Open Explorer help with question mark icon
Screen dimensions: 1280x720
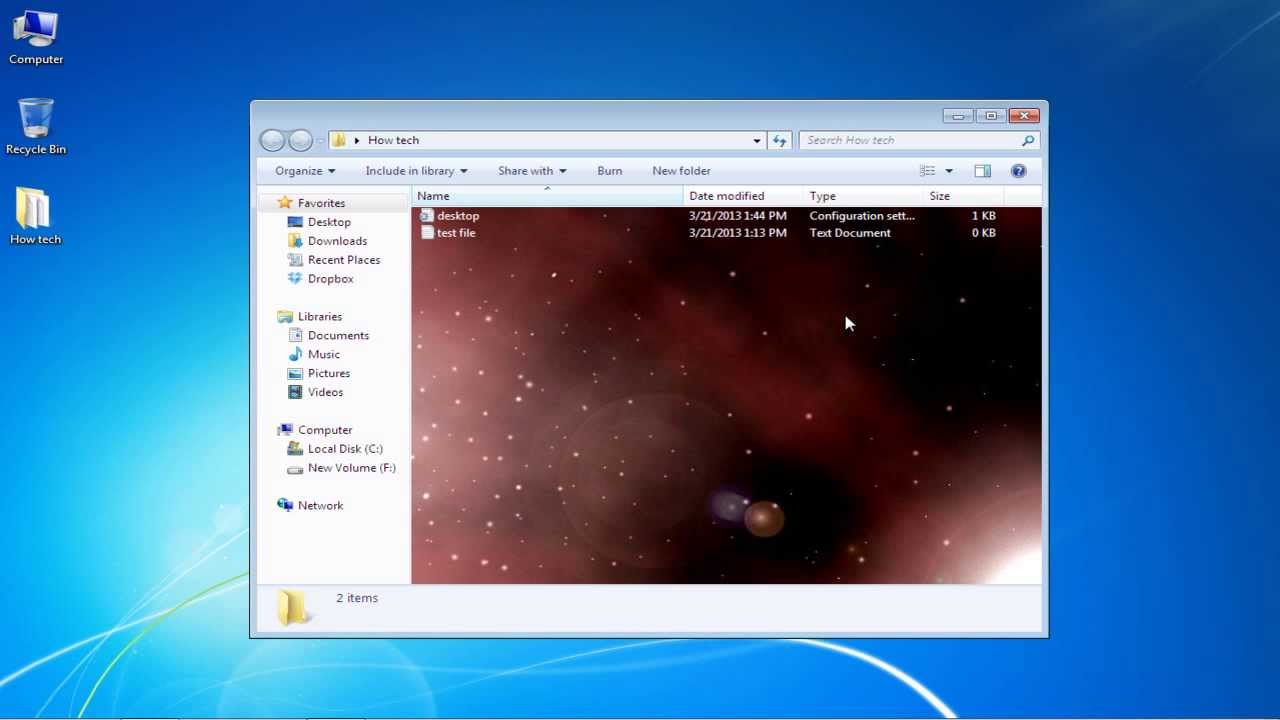pyautogui.click(x=1018, y=171)
